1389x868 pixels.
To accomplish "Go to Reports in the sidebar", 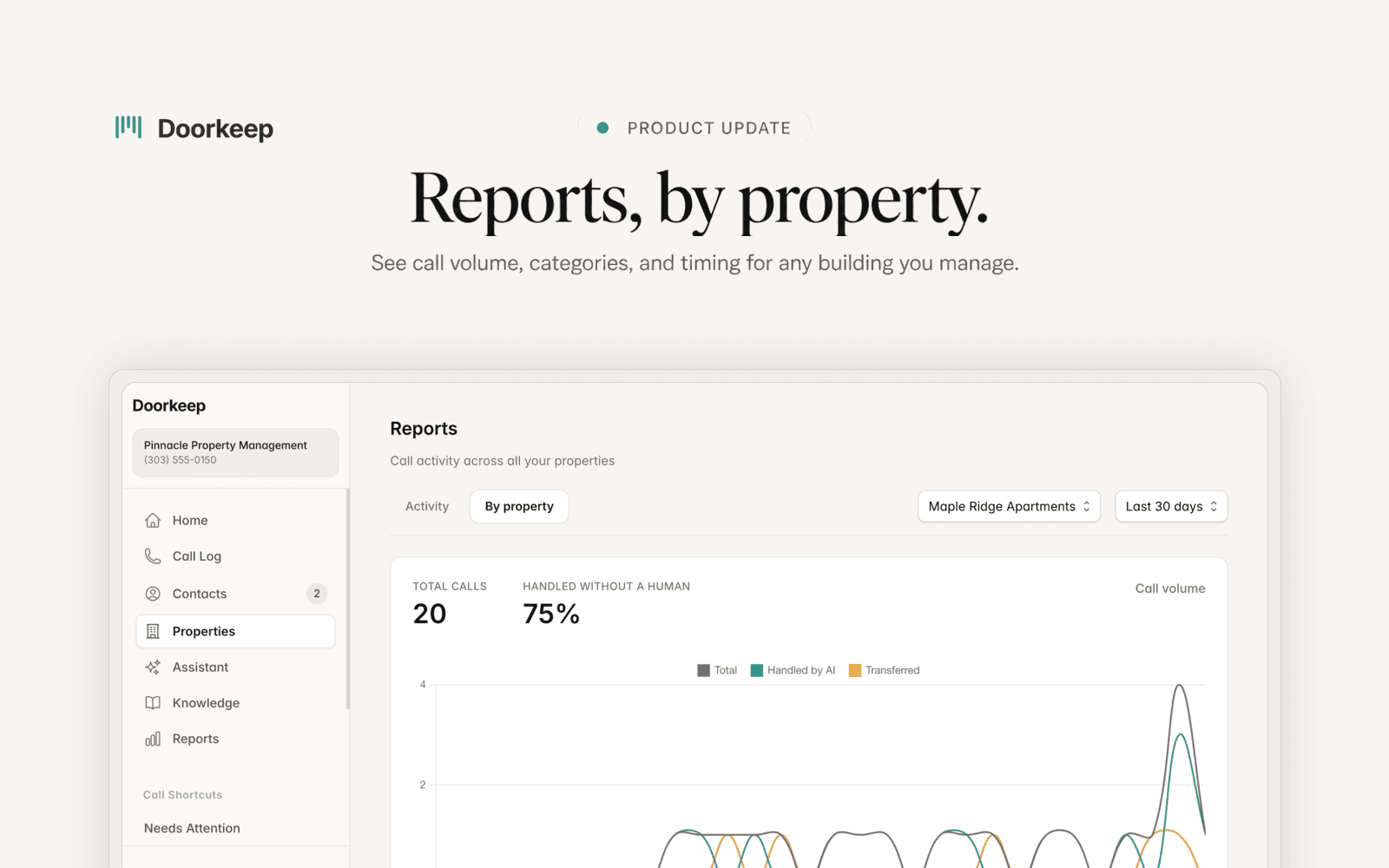I will pos(235,739).
